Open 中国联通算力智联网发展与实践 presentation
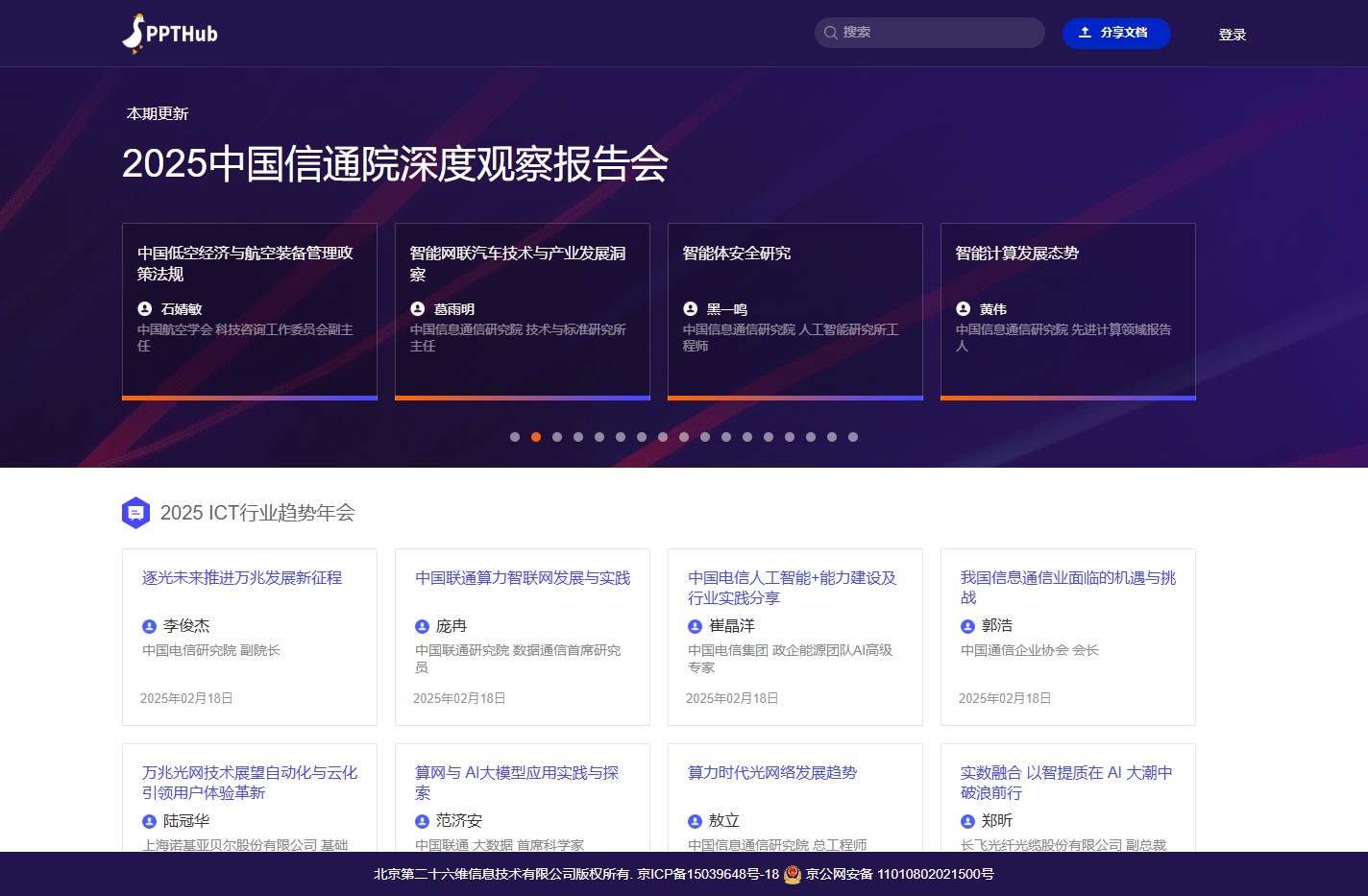This screenshot has height=896, width=1368. [523, 578]
